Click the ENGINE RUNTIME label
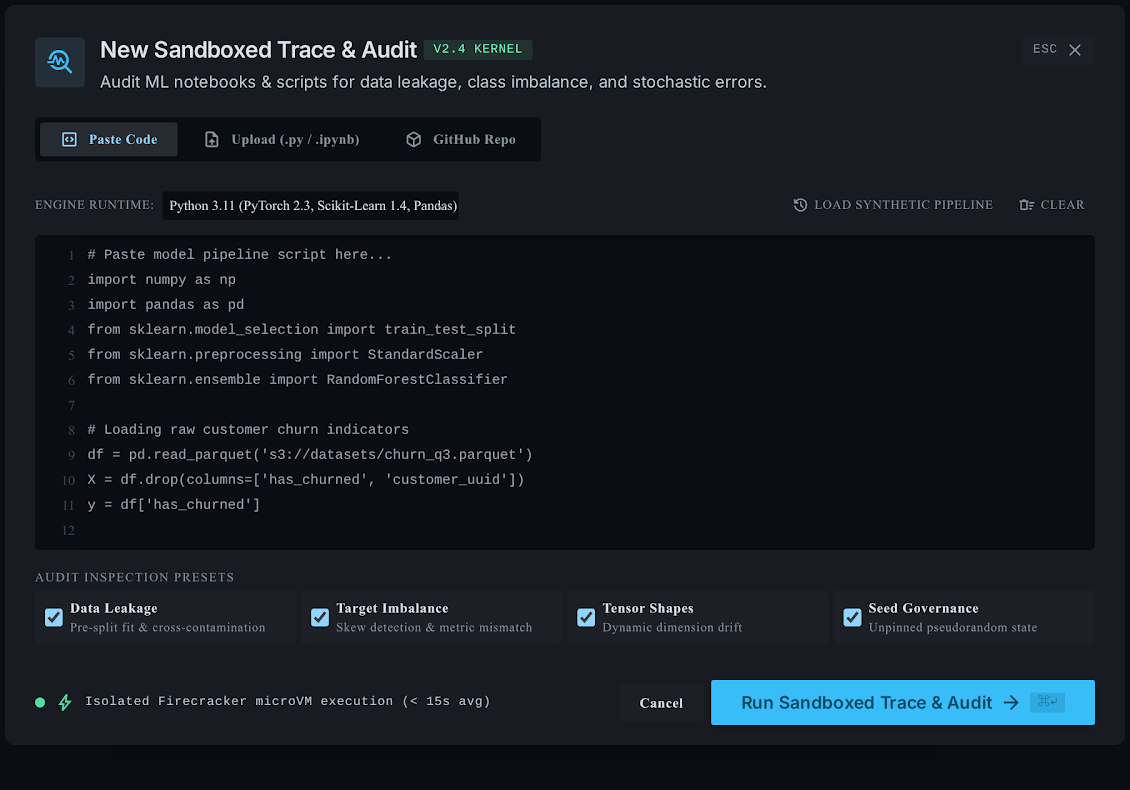The width and height of the screenshot is (1130, 790). [x=94, y=205]
